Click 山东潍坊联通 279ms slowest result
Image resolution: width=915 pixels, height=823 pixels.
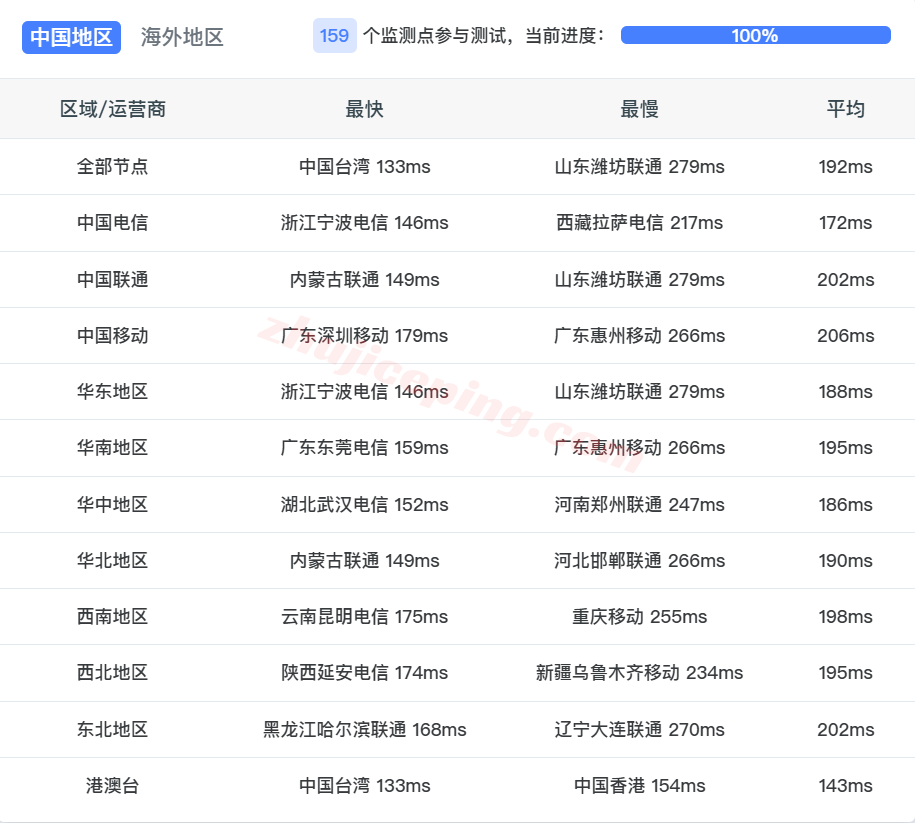[x=637, y=167]
